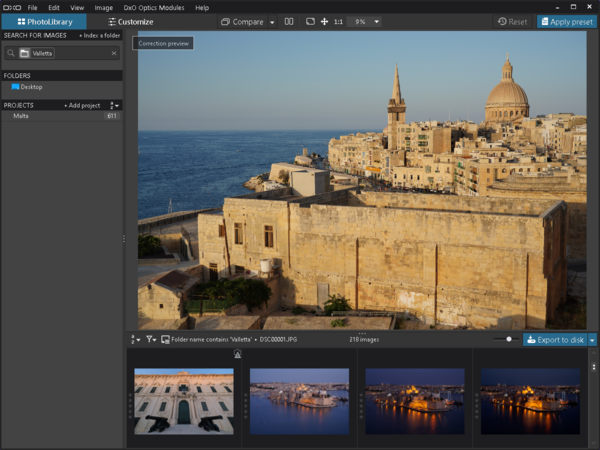Open the DxO Optics Modules menu
The width and height of the screenshot is (600, 450).
pyautogui.click(x=152, y=7)
